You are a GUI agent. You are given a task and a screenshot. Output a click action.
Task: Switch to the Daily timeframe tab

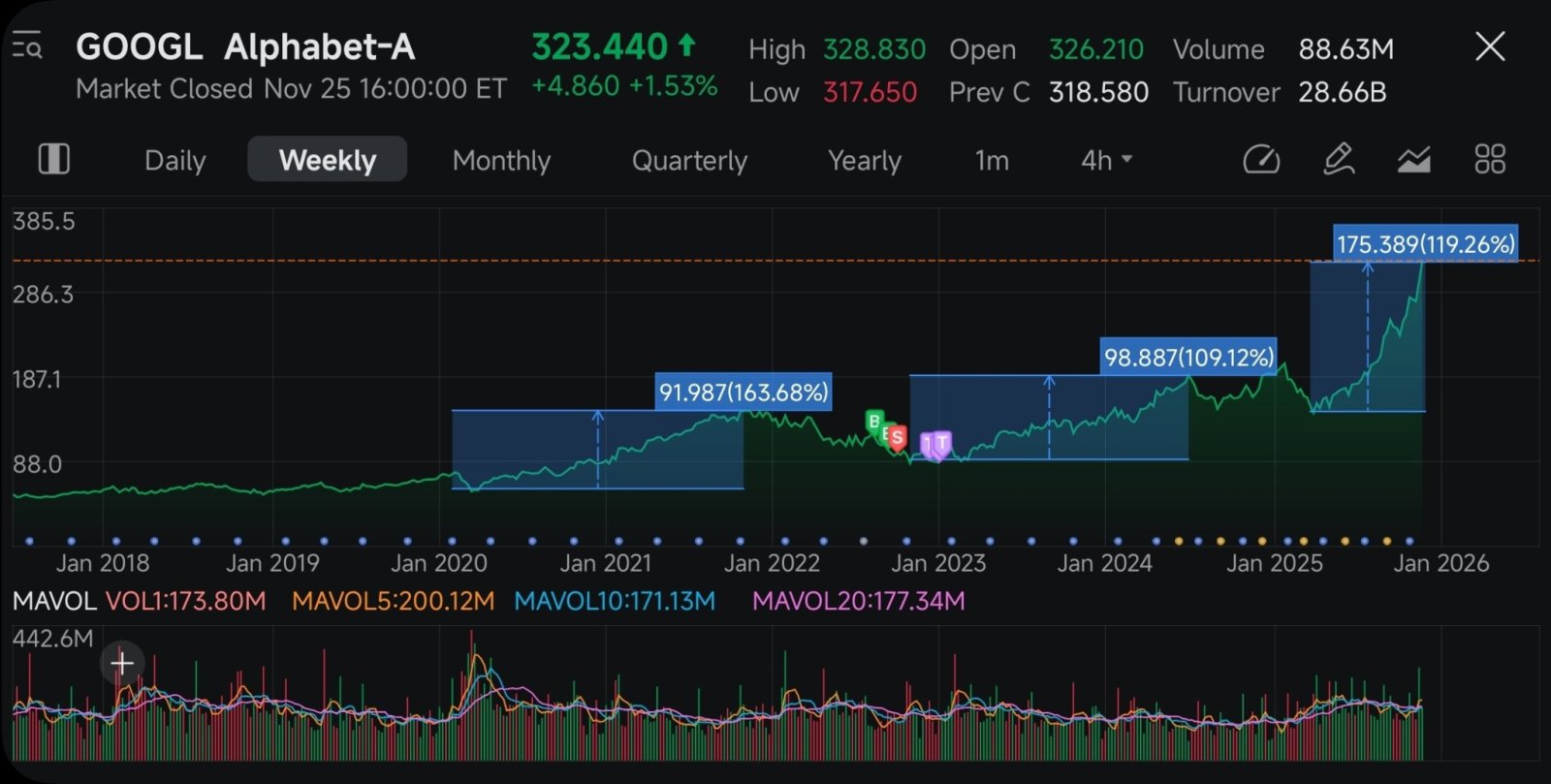coord(175,160)
